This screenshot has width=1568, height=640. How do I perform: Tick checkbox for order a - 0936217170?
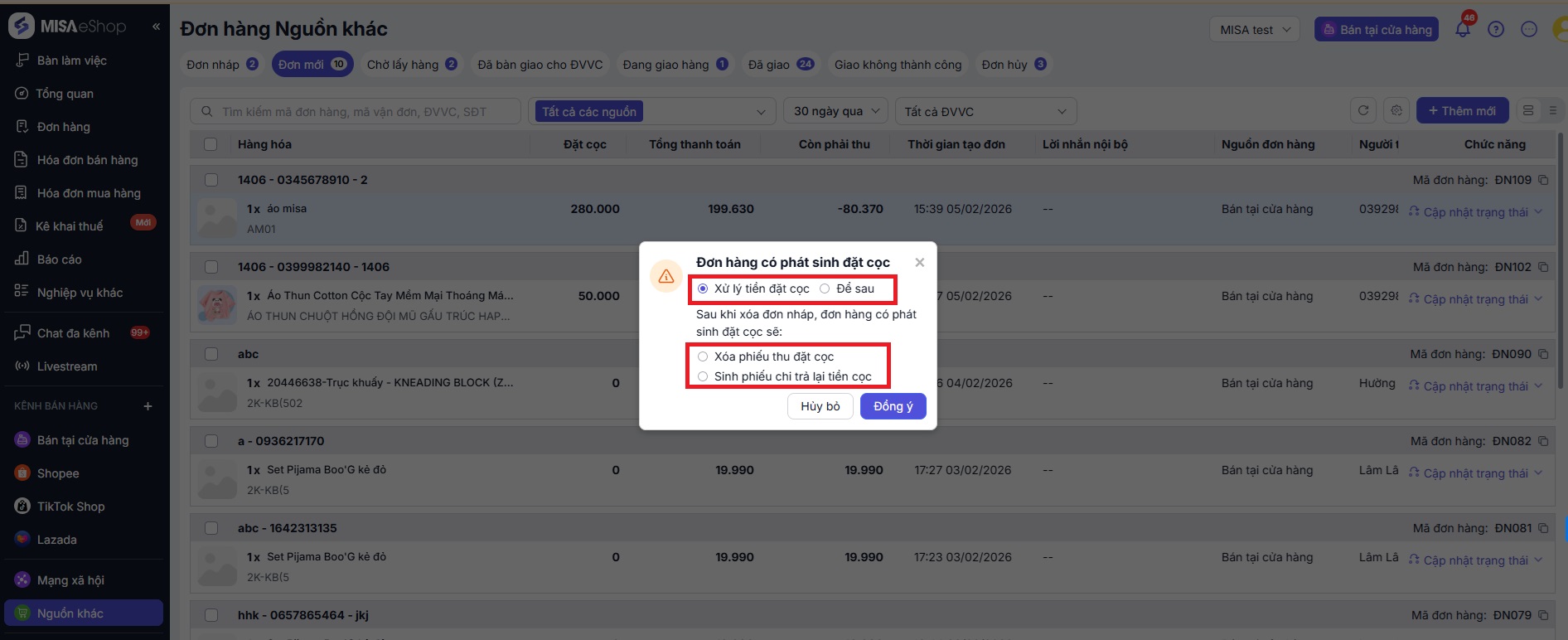coord(211,441)
